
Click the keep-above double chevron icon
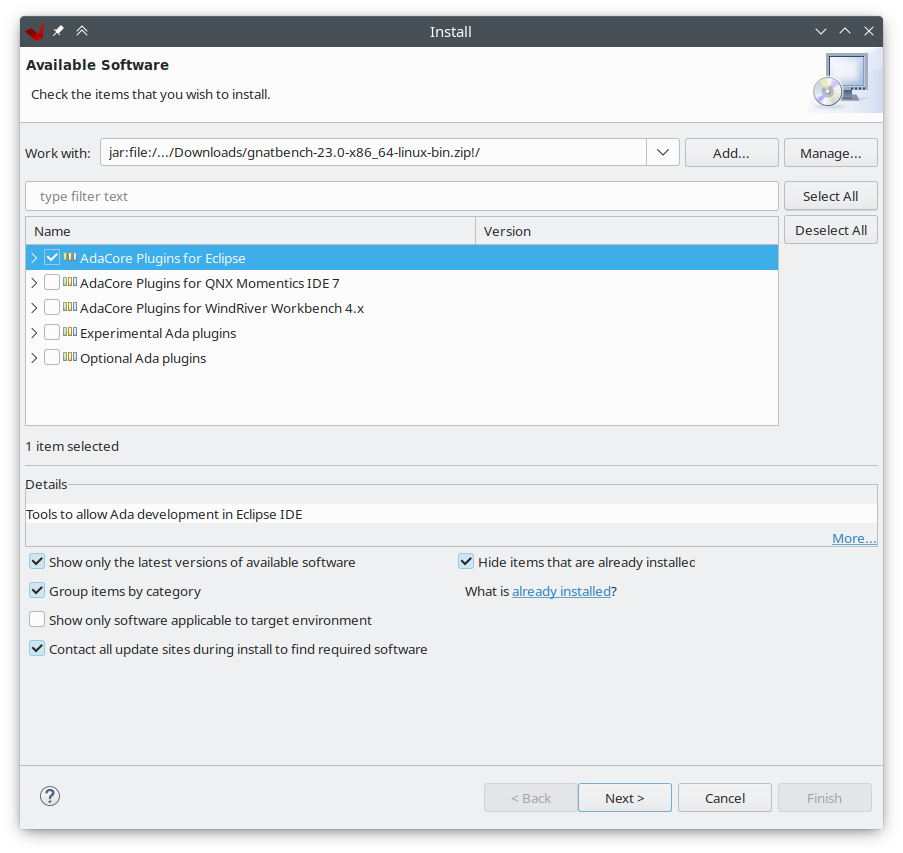[x=82, y=31]
